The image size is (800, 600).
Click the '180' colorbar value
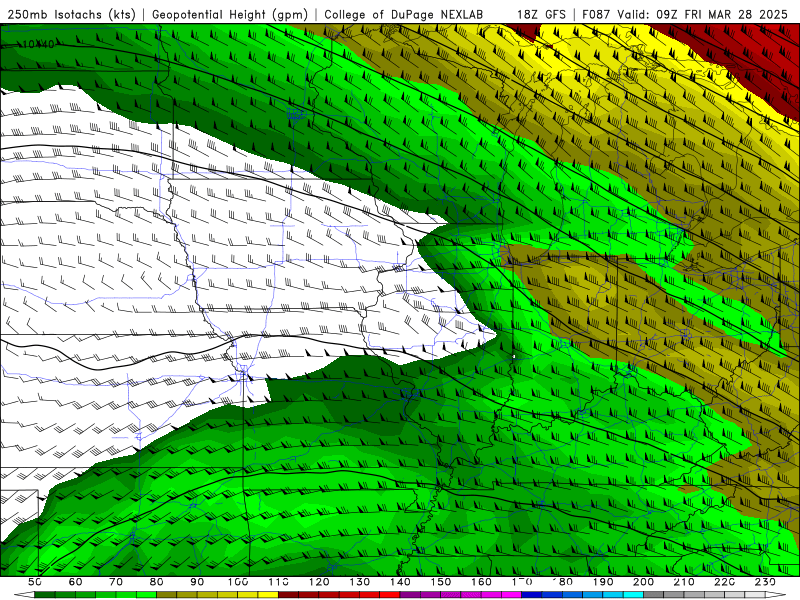pyautogui.click(x=562, y=582)
